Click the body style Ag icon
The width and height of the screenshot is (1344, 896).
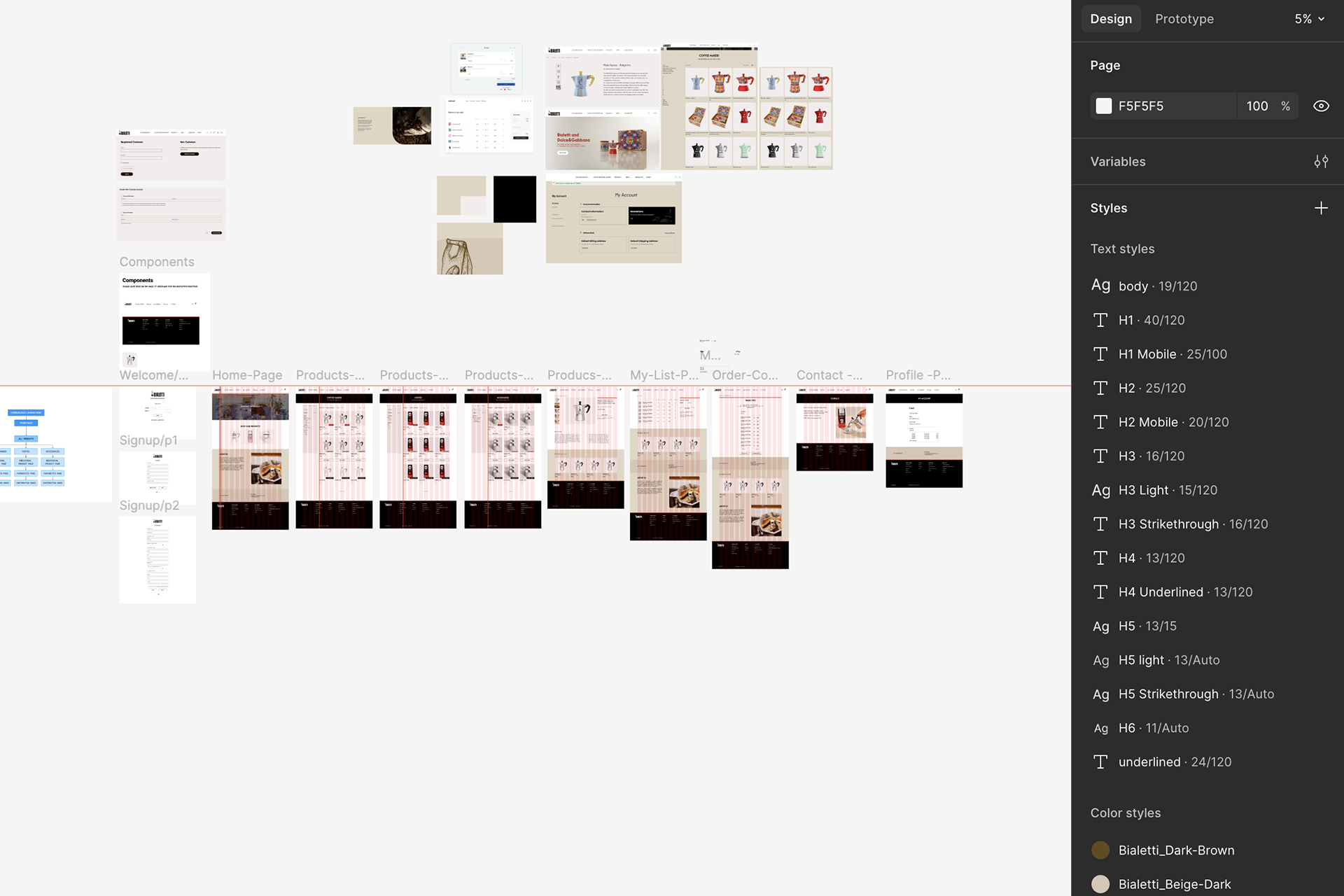pyautogui.click(x=1100, y=286)
